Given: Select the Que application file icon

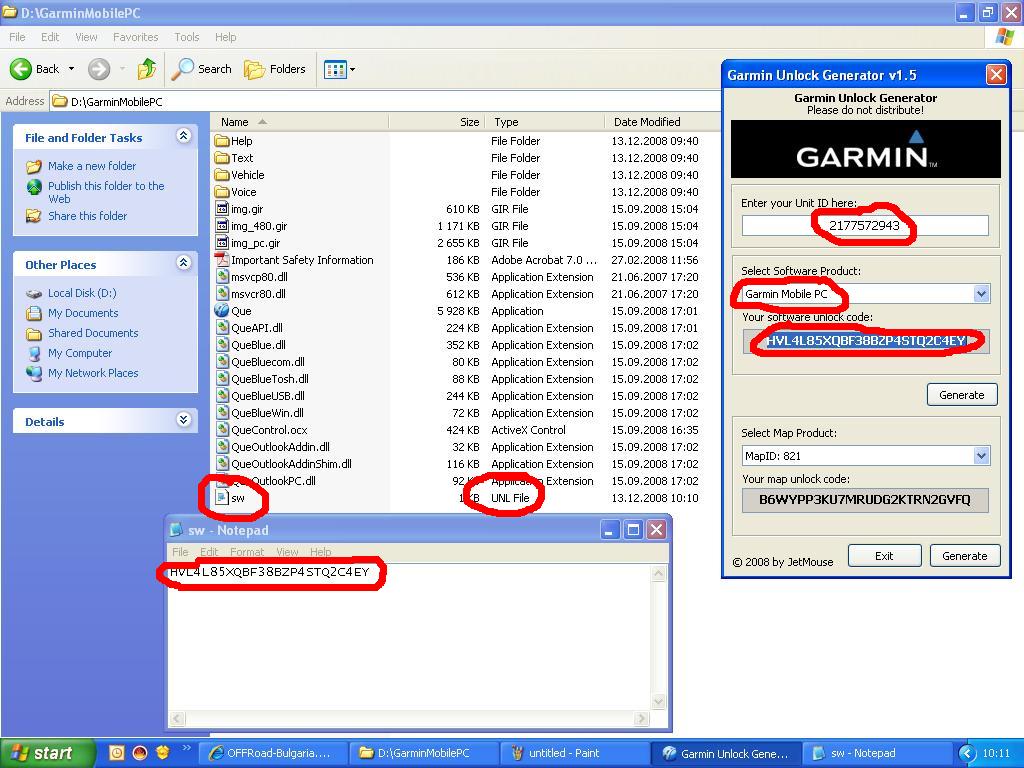Looking at the screenshot, I should 221,311.
